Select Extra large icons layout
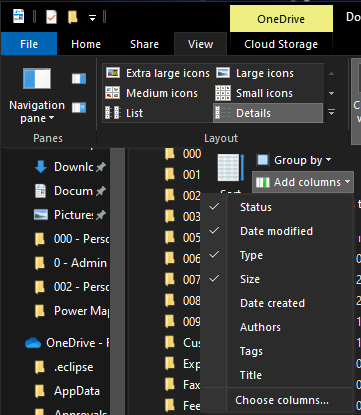Viewport: 361px width, 415px height. point(158,73)
